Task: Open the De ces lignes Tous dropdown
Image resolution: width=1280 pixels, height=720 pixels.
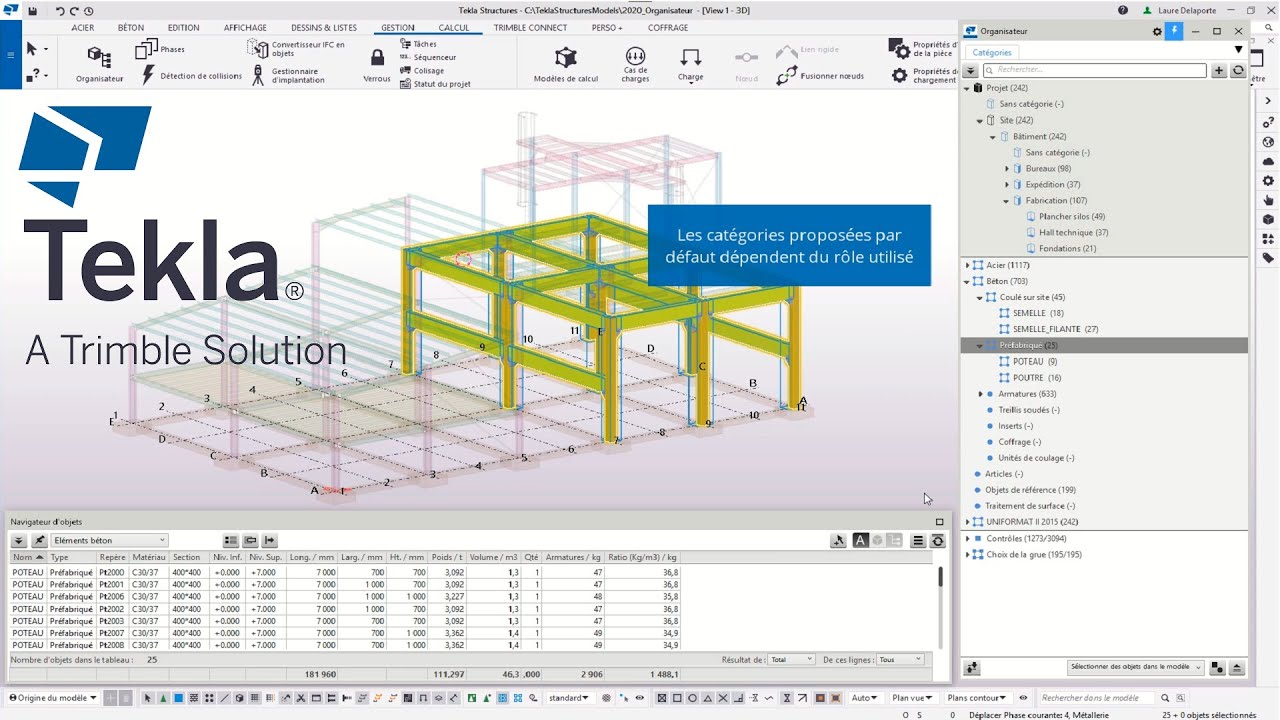Action: click(899, 660)
